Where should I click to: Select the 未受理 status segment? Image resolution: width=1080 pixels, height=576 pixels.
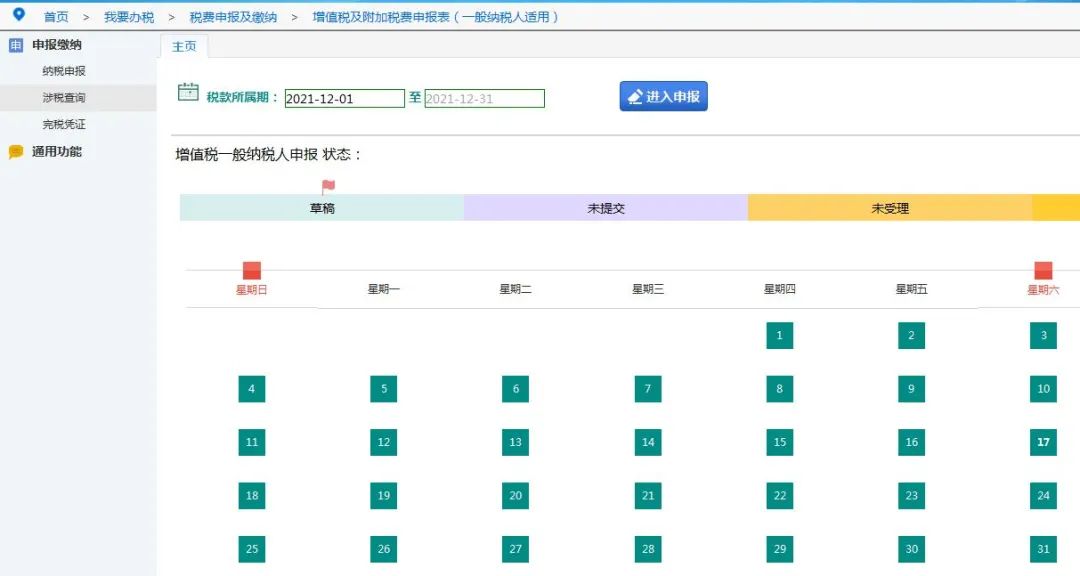[x=890, y=208]
